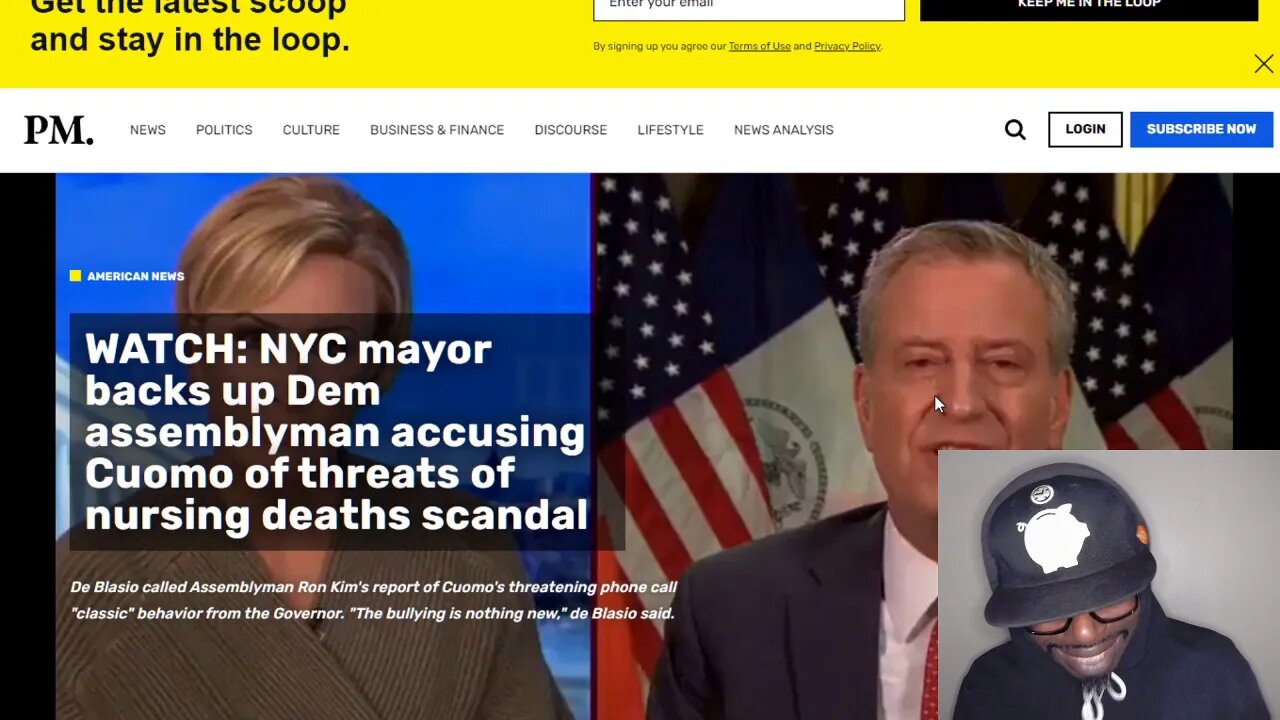Open the Politics section
The width and height of the screenshot is (1280, 720).
tap(224, 130)
